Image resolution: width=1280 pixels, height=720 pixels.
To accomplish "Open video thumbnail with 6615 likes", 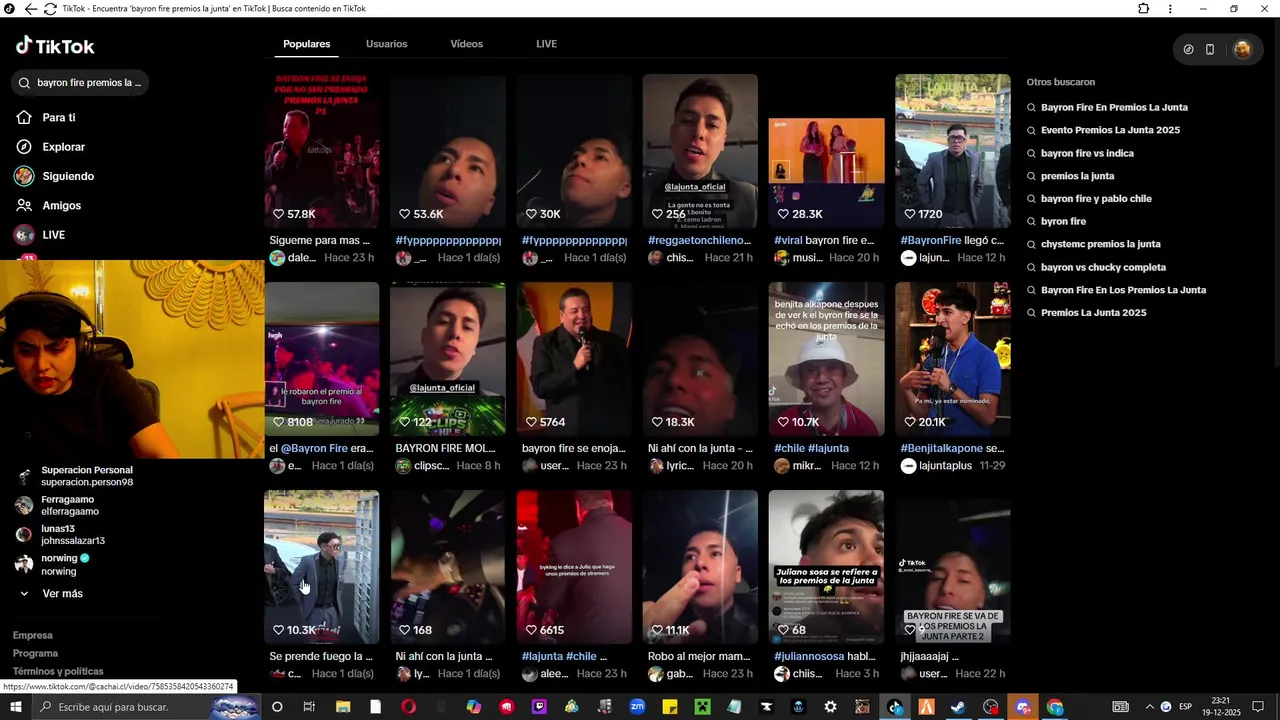I will (574, 567).
